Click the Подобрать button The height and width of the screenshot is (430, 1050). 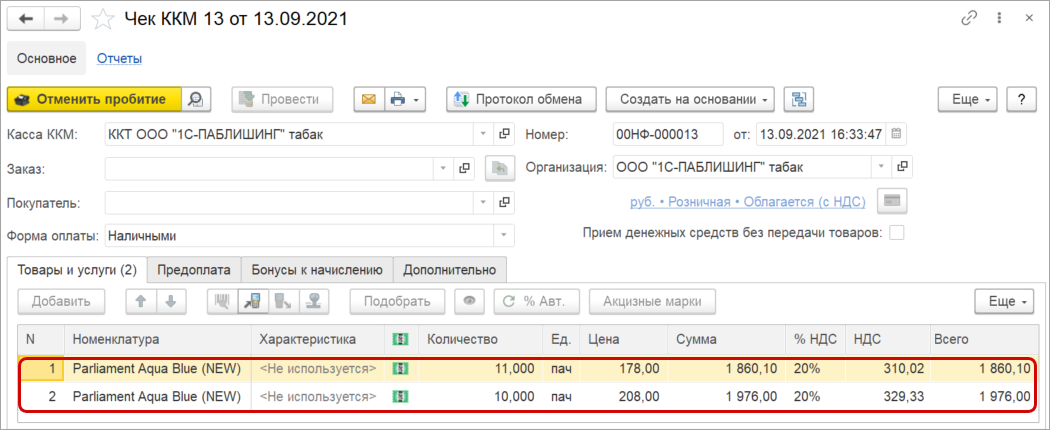pos(397,301)
